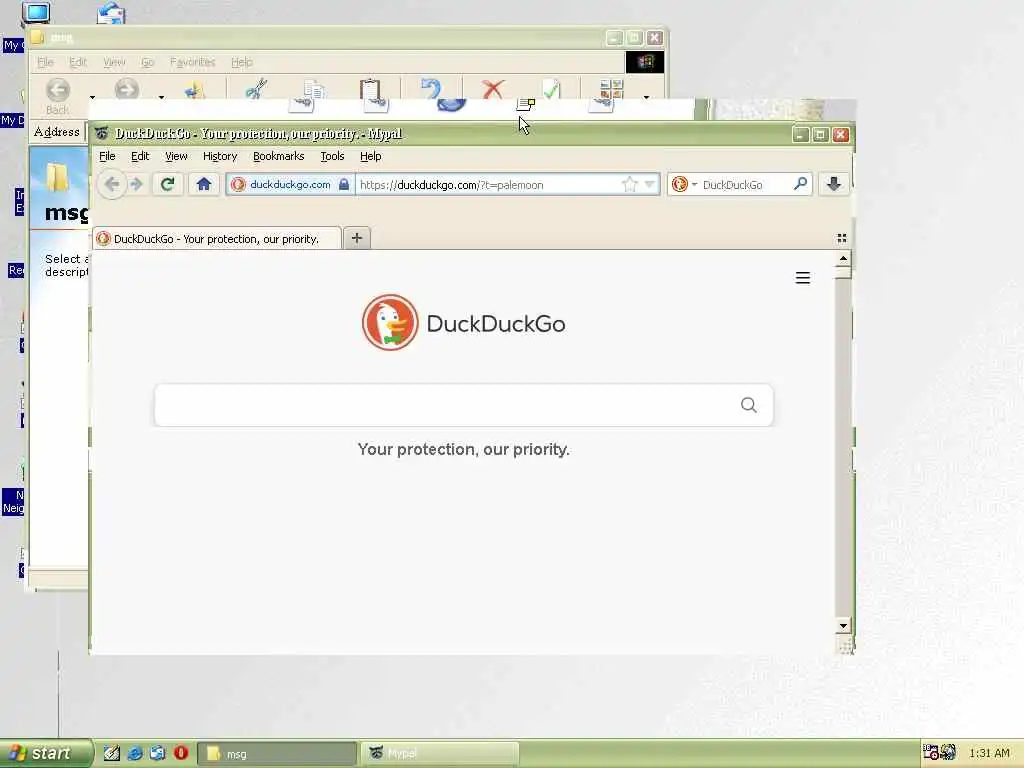Click Back in the msg window
Screen dimensions: 1024x768
coord(57,95)
